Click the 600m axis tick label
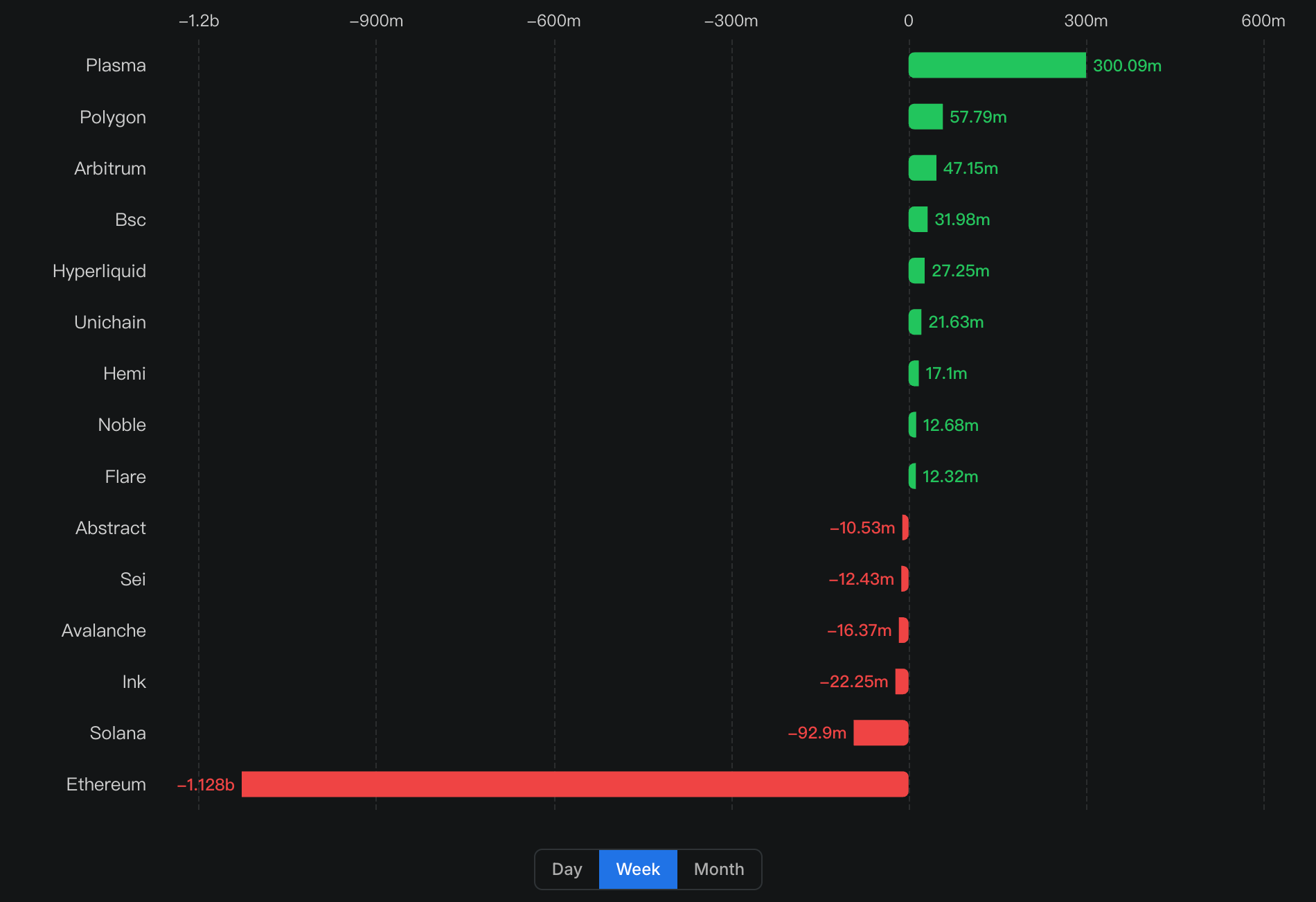Viewport: 1316px width, 902px height. pyautogui.click(x=1263, y=21)
